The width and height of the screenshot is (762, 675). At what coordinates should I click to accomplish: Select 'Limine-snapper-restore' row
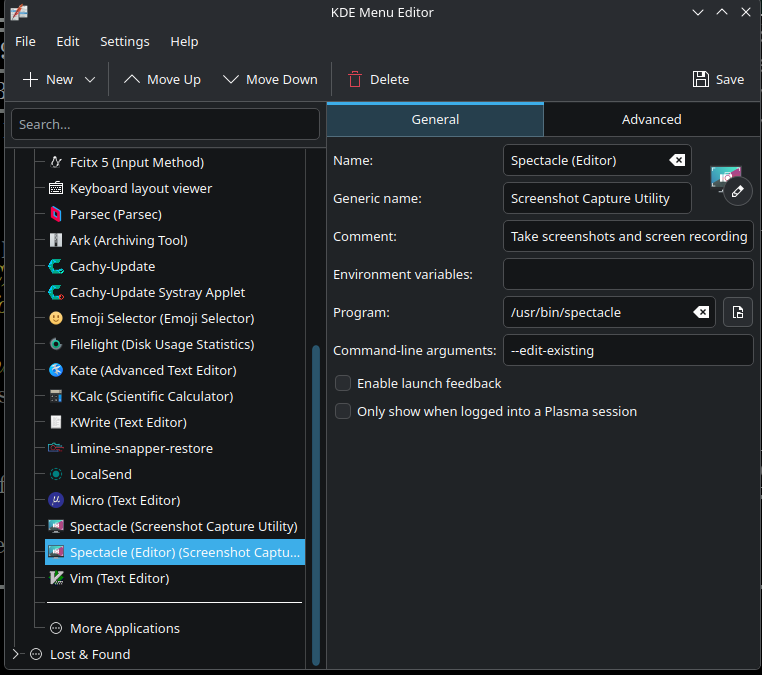[x=175, y=448]
